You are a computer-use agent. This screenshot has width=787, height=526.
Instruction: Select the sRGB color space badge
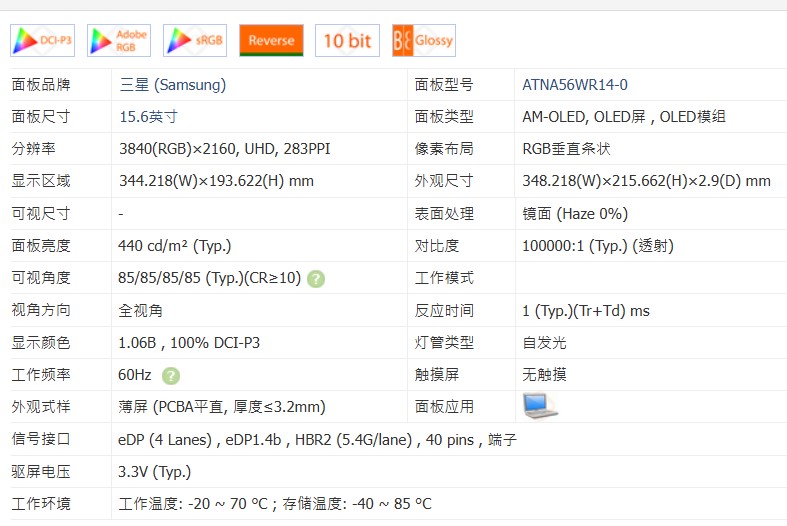coord(195,40)
